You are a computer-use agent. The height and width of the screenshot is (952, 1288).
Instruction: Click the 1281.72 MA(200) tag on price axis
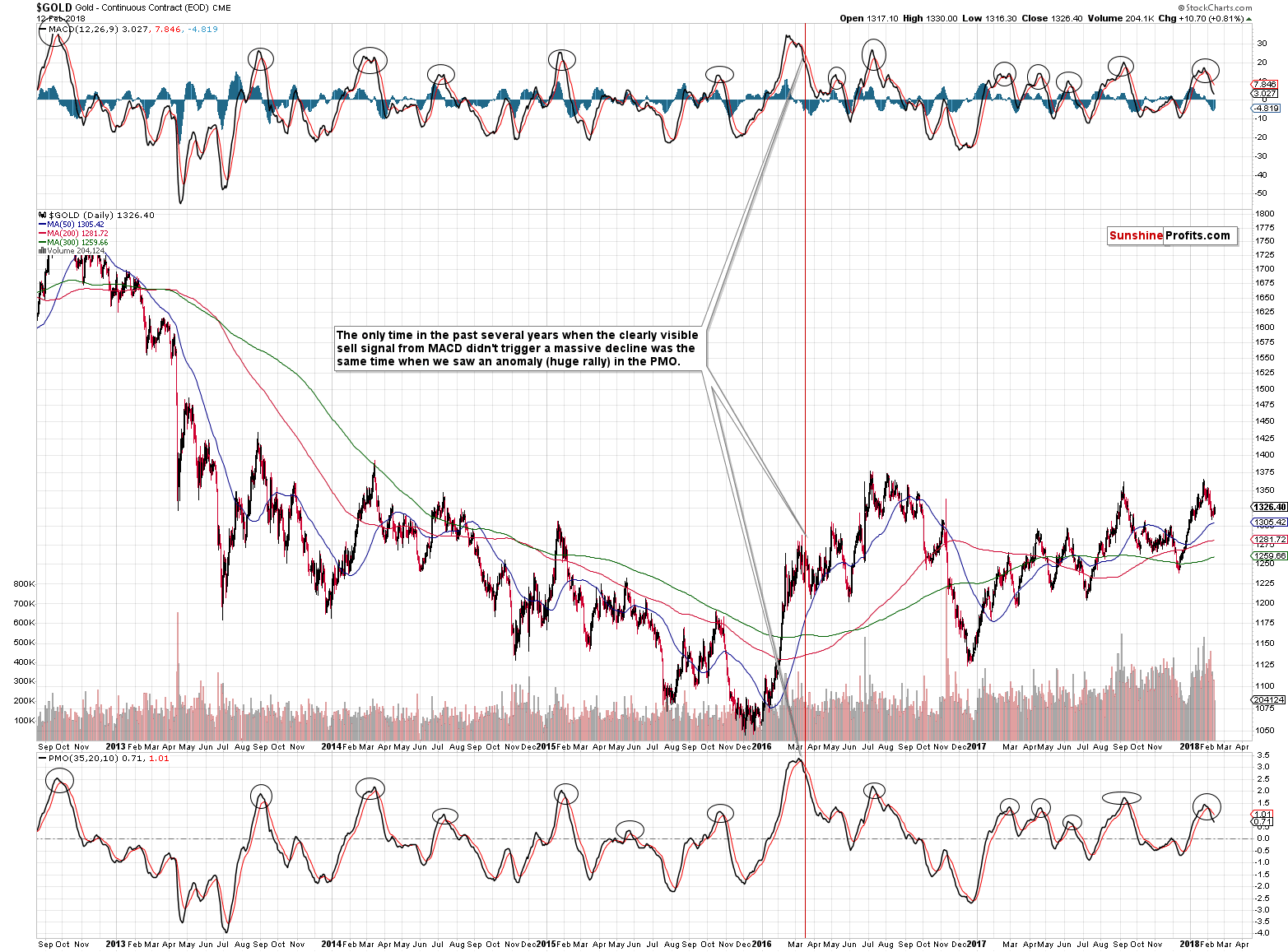tap(1269, 540)
